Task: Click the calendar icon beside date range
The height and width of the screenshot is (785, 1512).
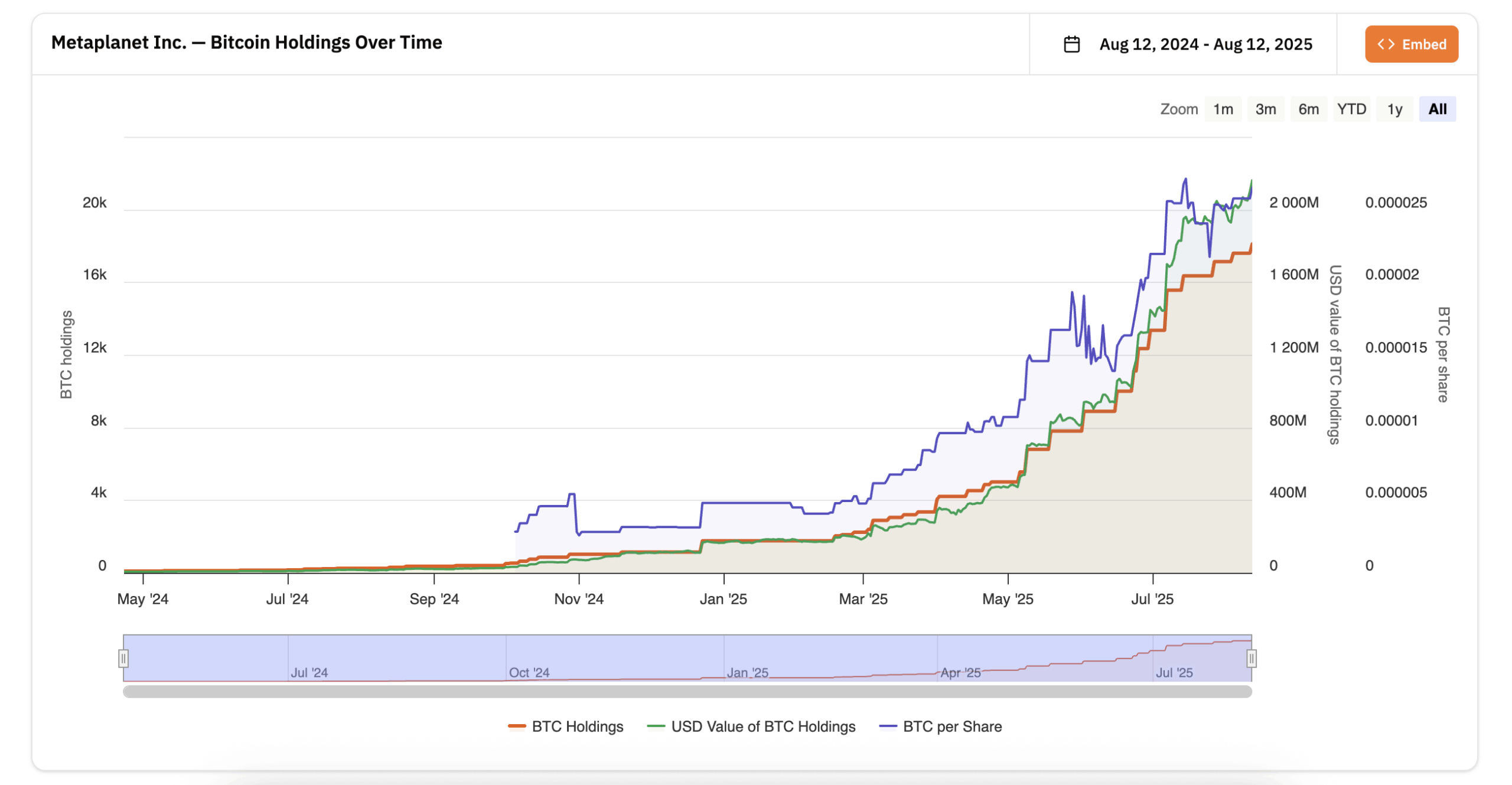Action: pos(1071,44)
